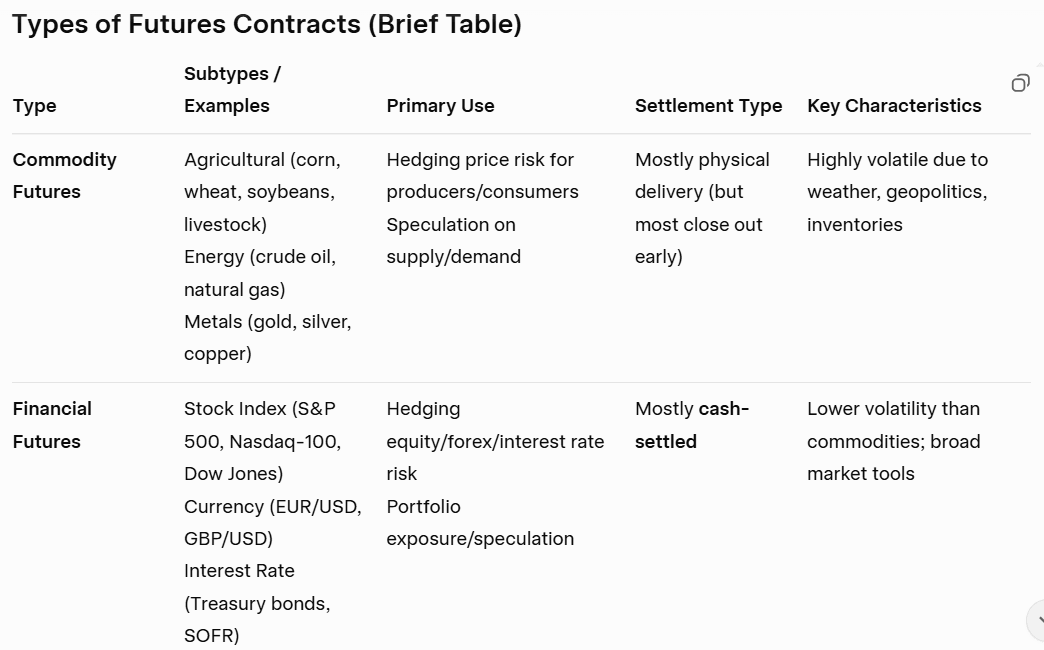This screenshot has height=650, width=1044.
Task: Select the 'Primary Use' column header
Action: pyautogui.click(x=440, y=106)
